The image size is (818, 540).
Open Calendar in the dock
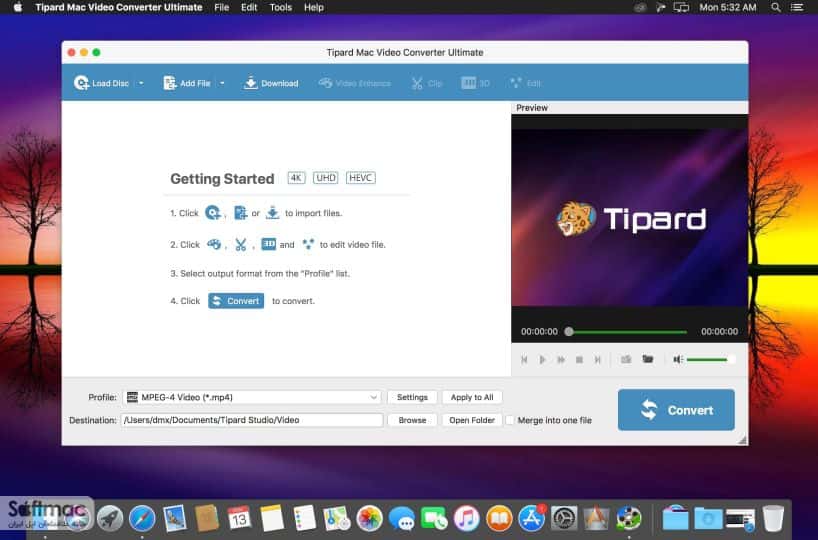pos(239,519)
